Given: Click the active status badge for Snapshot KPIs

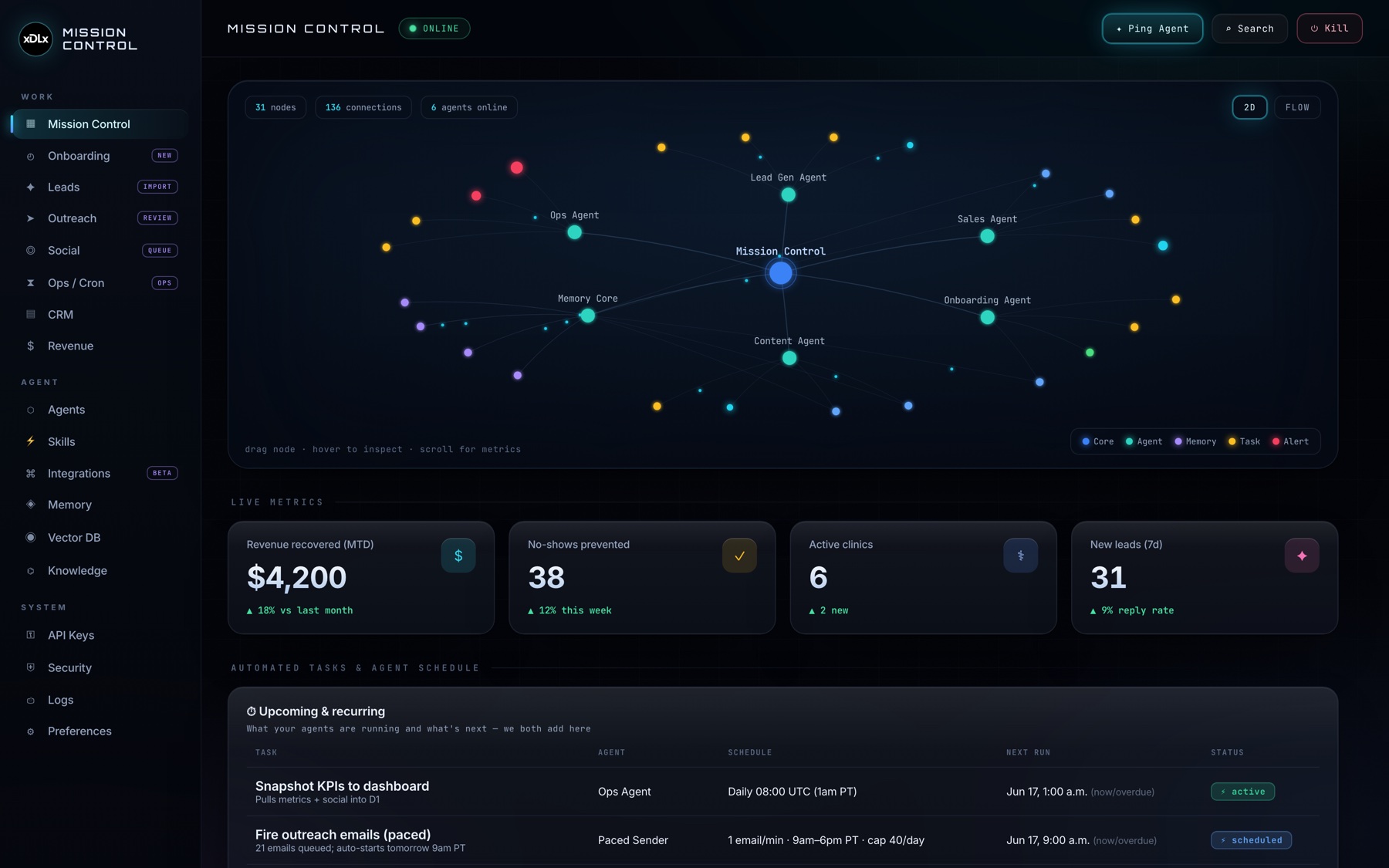Looking at the screenshot, I should tap(1242, 792).
